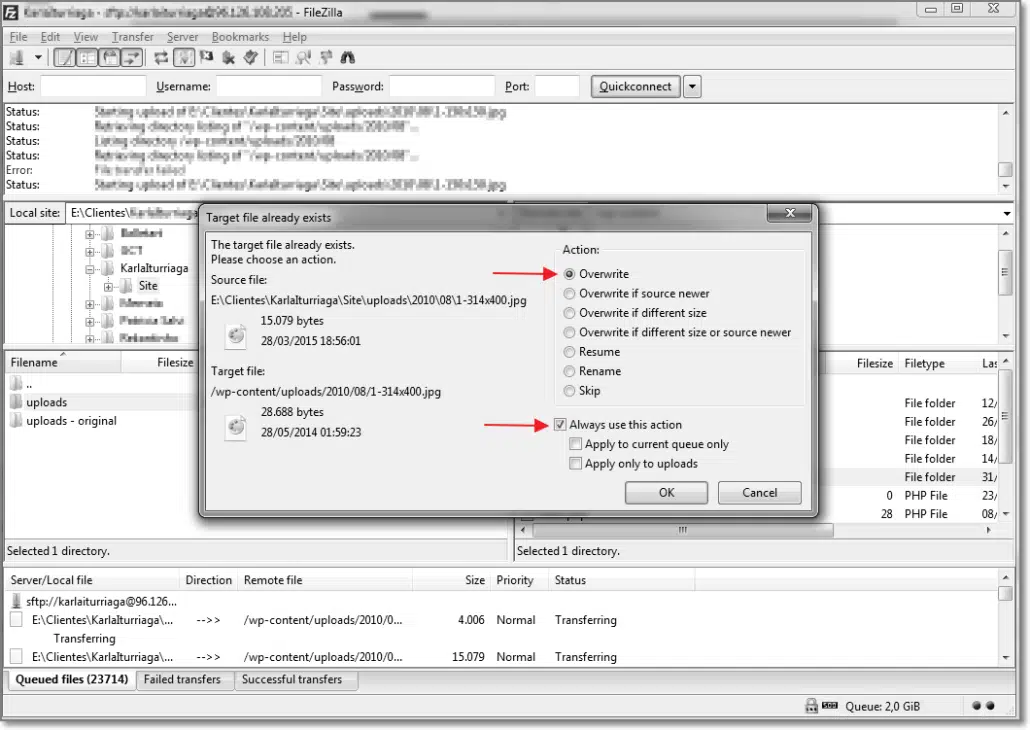The image size is (1030, 730).
Task: Toggle synchronized browsing icon
Action: pos(325,58)
